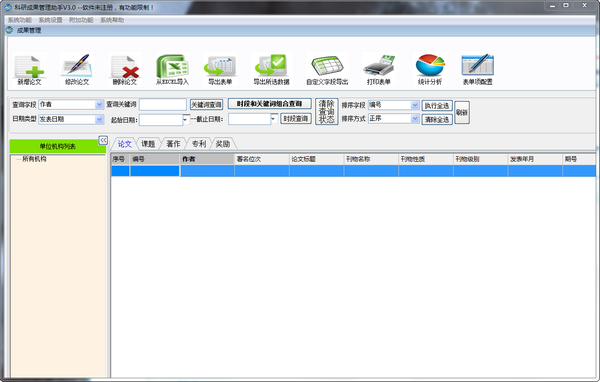The width and height of the screenshot is (600, 382).
Task: Collapse the 单位机构列表 panel with arrow button
Action: [x=103, y=140]
